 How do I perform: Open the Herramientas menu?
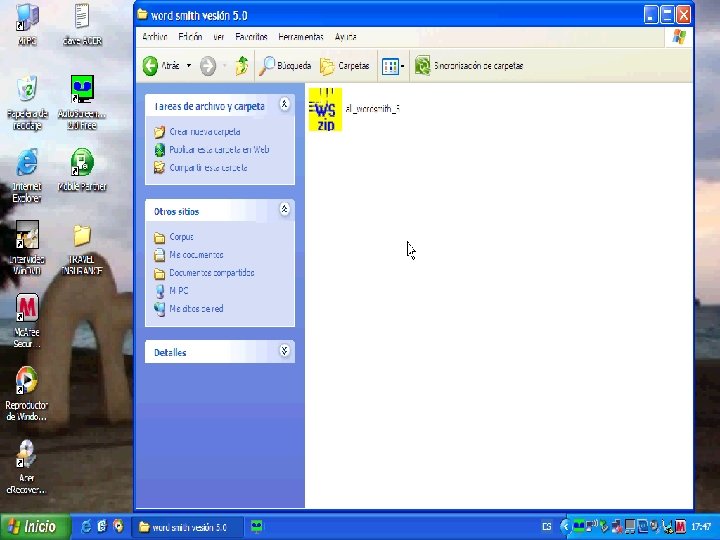[301, 37]
